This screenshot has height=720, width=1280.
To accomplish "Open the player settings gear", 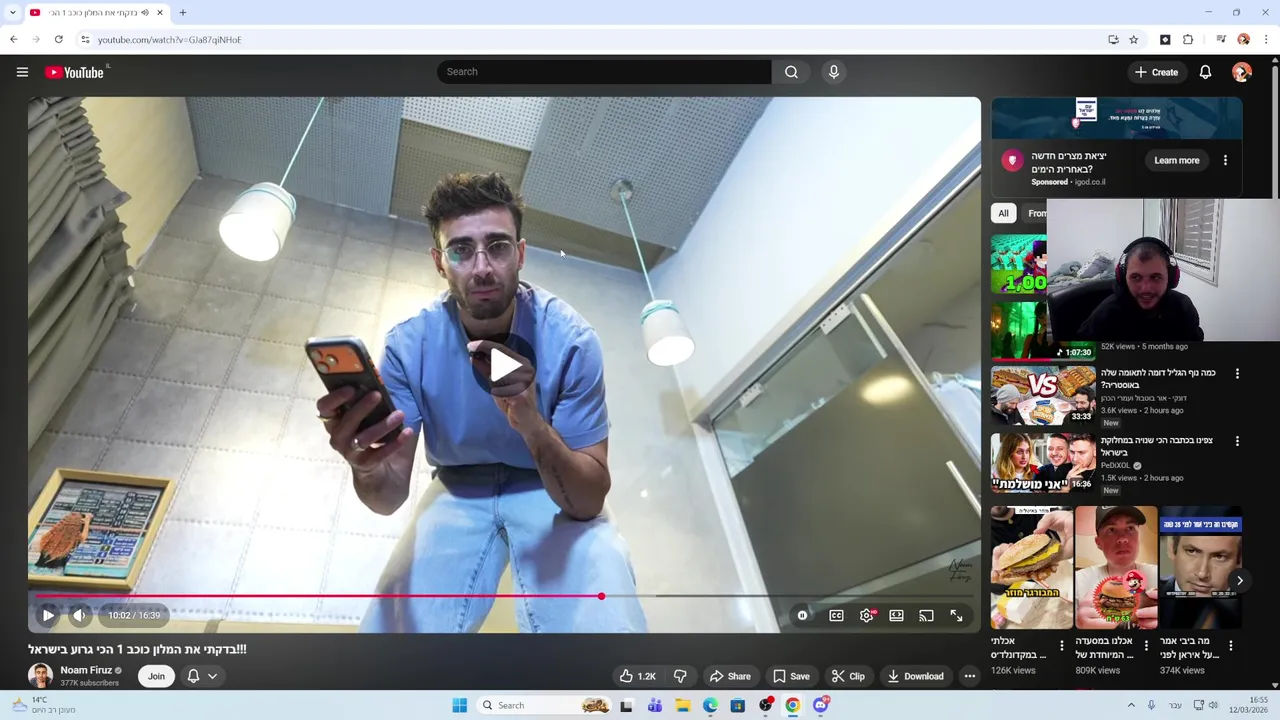I will point(866,616).
